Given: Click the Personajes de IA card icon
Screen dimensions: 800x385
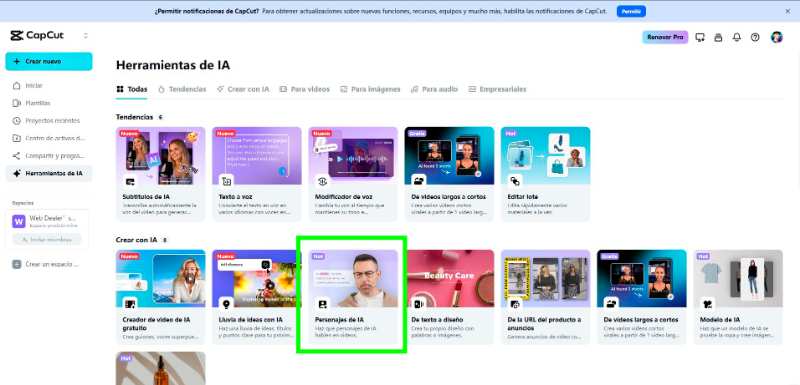Looking at the screenshot, I should [322, 304].
